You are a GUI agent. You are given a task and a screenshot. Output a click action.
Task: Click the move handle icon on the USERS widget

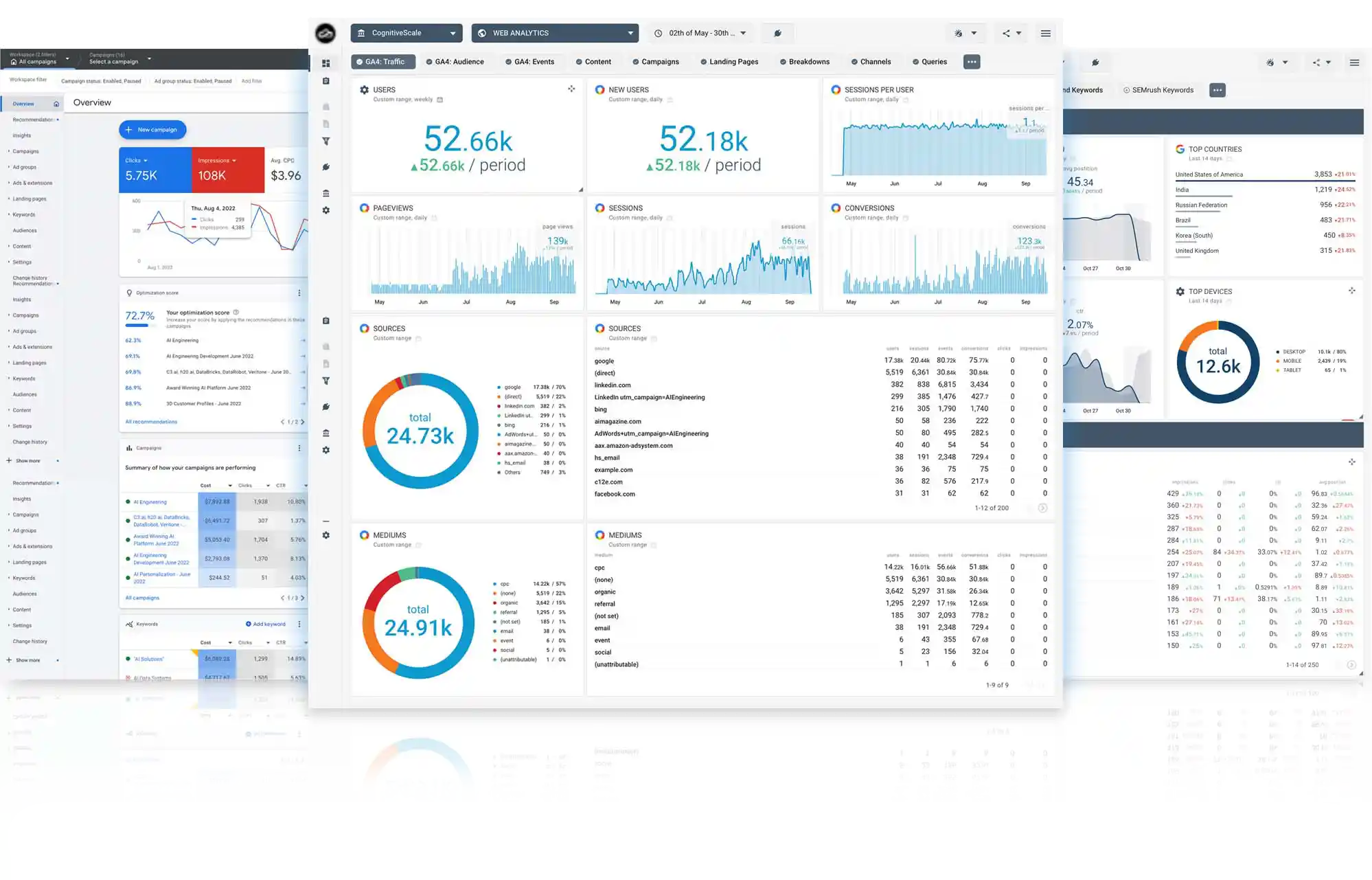571,89
